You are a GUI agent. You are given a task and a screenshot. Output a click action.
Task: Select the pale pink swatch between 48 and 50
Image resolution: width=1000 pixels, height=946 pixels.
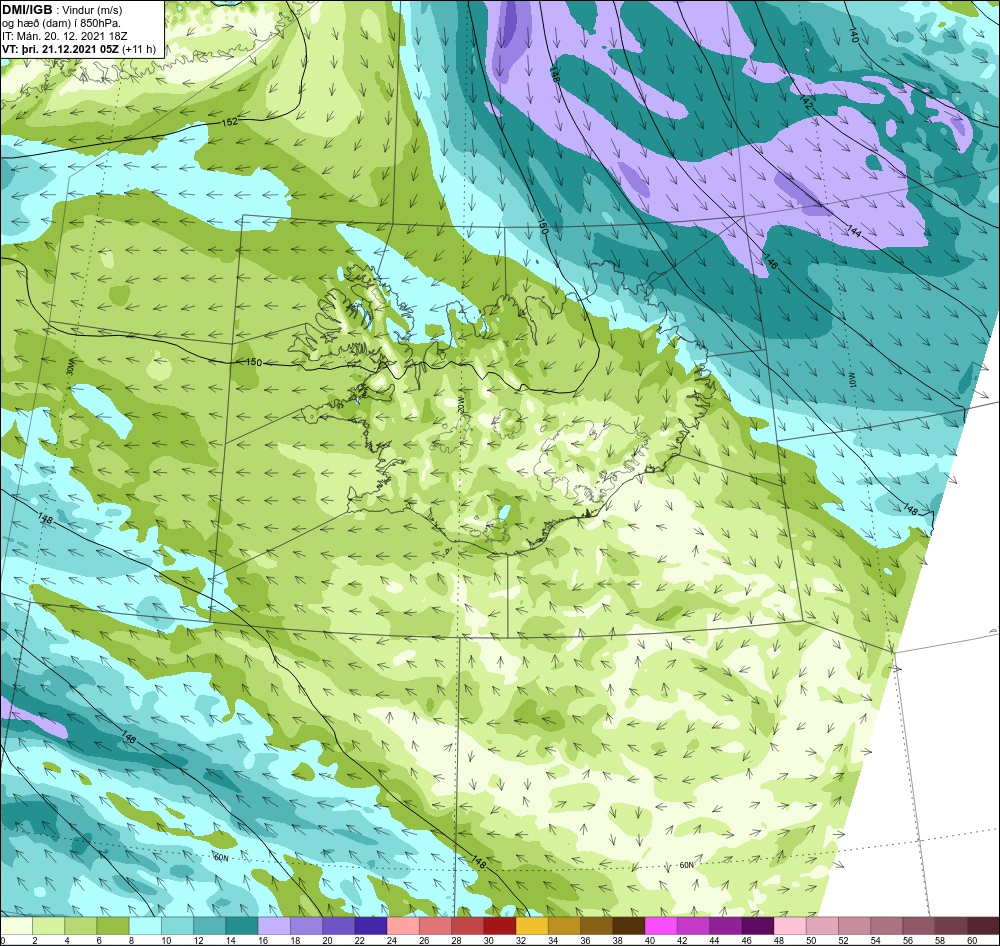tap(790, 926)
